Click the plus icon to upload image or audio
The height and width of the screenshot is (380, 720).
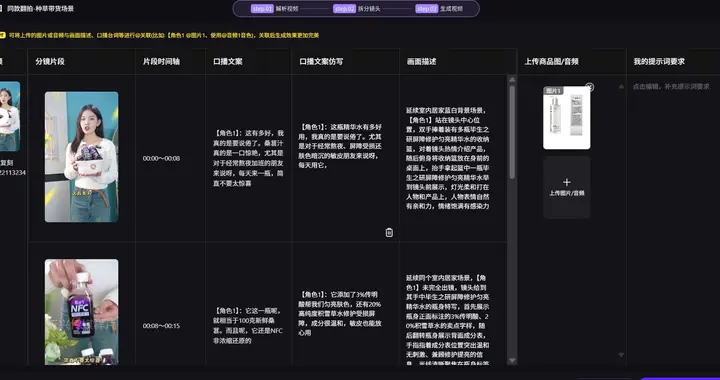[567, 182]
